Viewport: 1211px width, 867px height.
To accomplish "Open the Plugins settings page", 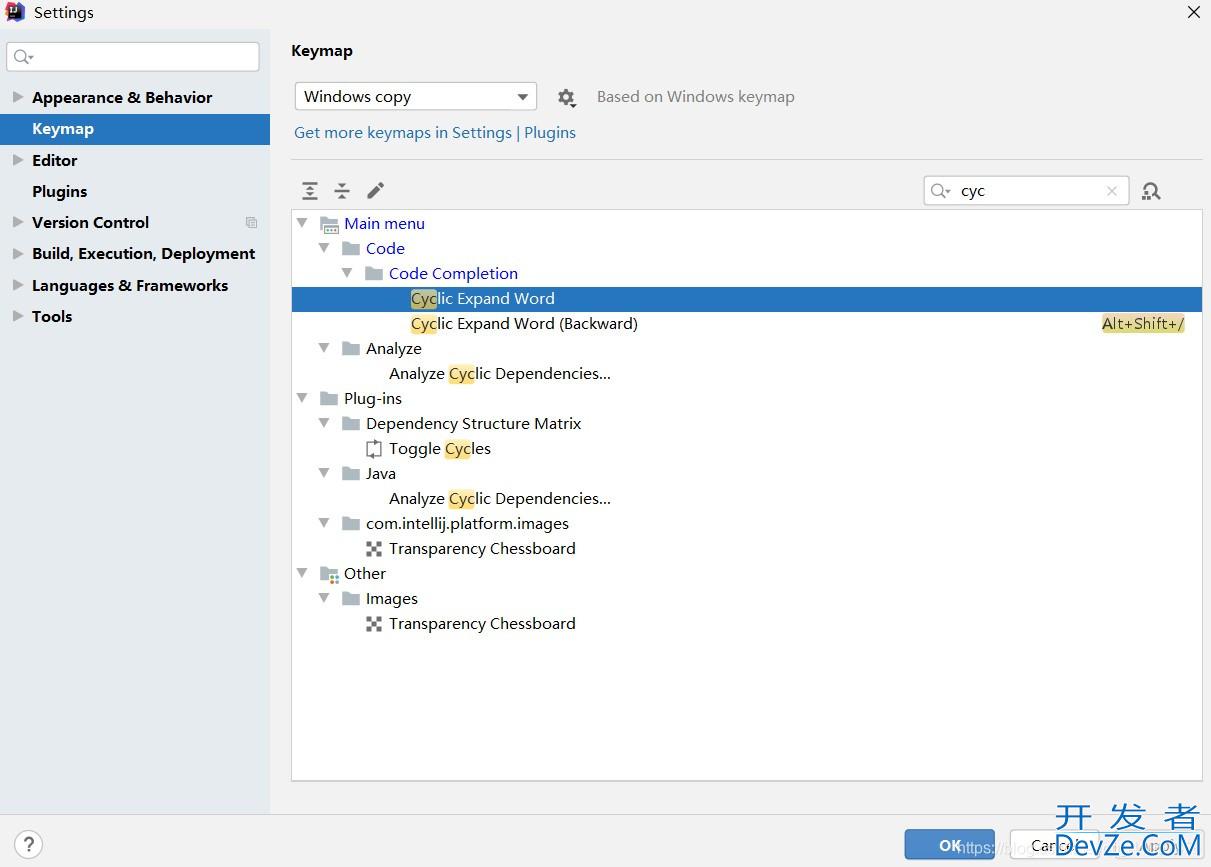I will click(59, 191).
